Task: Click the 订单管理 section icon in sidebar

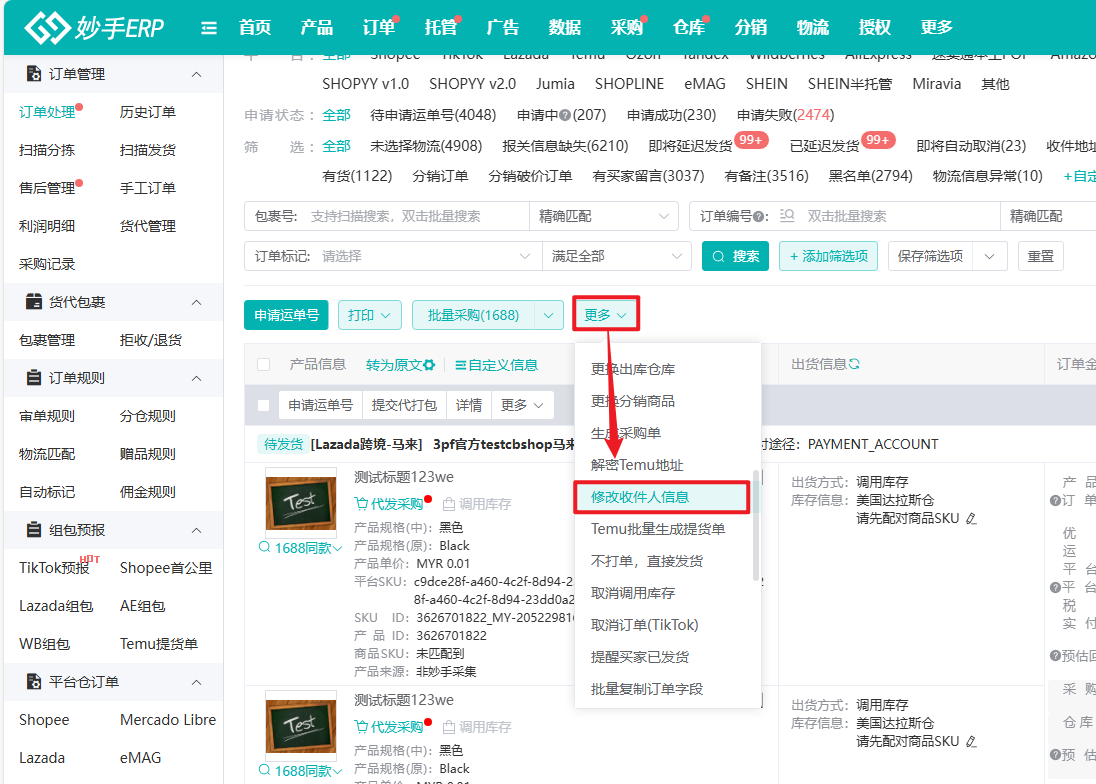Action: click(33, 73)
